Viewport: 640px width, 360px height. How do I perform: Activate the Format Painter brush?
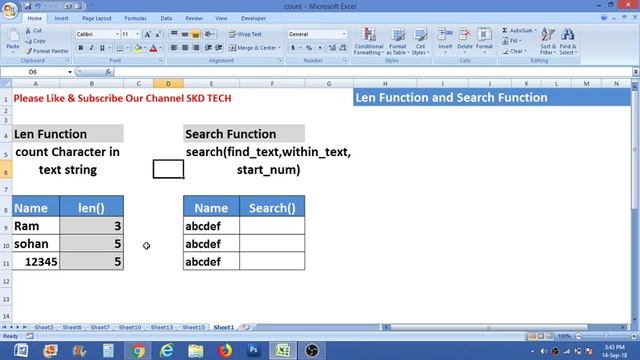(46, 51)
